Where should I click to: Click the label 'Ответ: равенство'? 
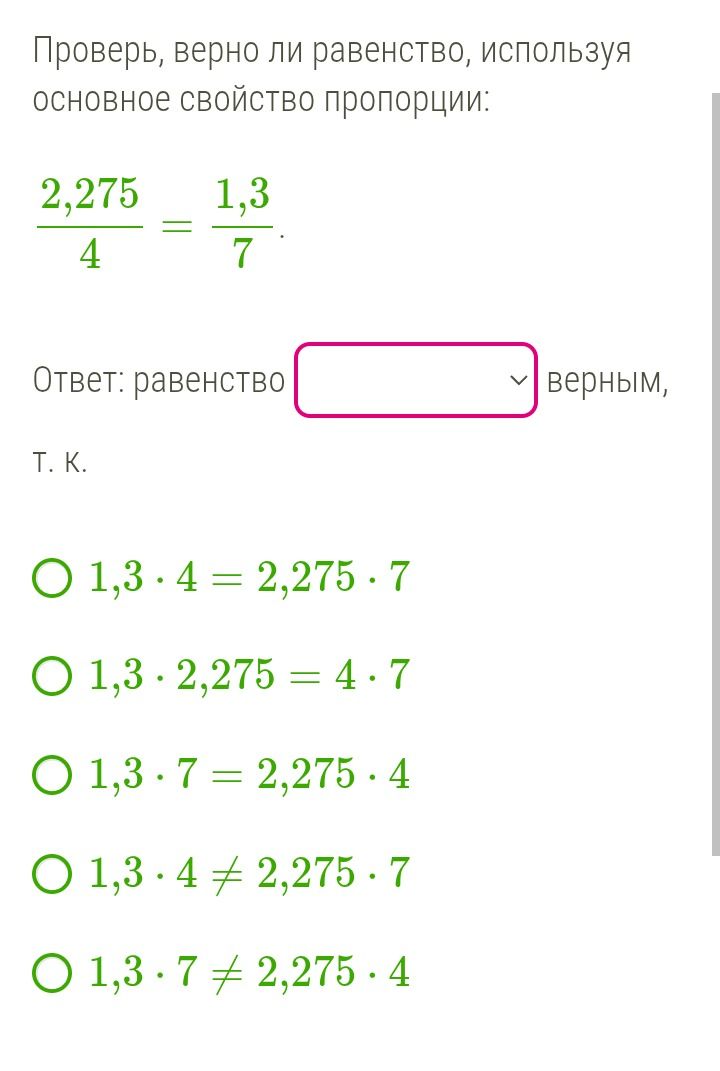pos(158,380)
